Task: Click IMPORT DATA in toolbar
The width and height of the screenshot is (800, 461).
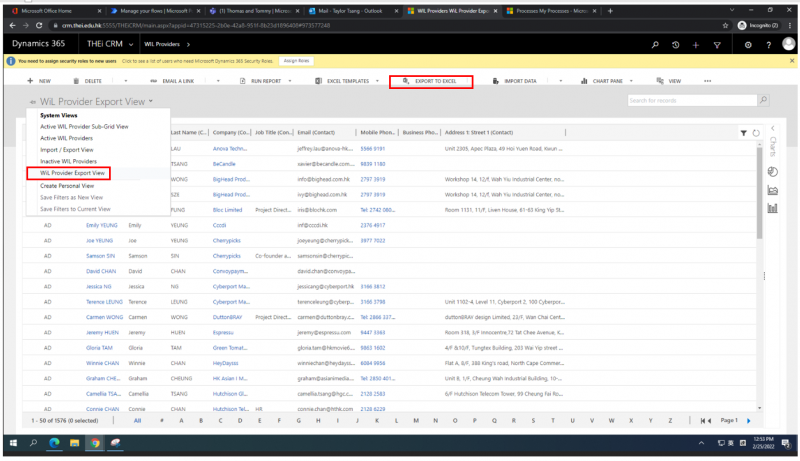Action: tap(514, 81)
